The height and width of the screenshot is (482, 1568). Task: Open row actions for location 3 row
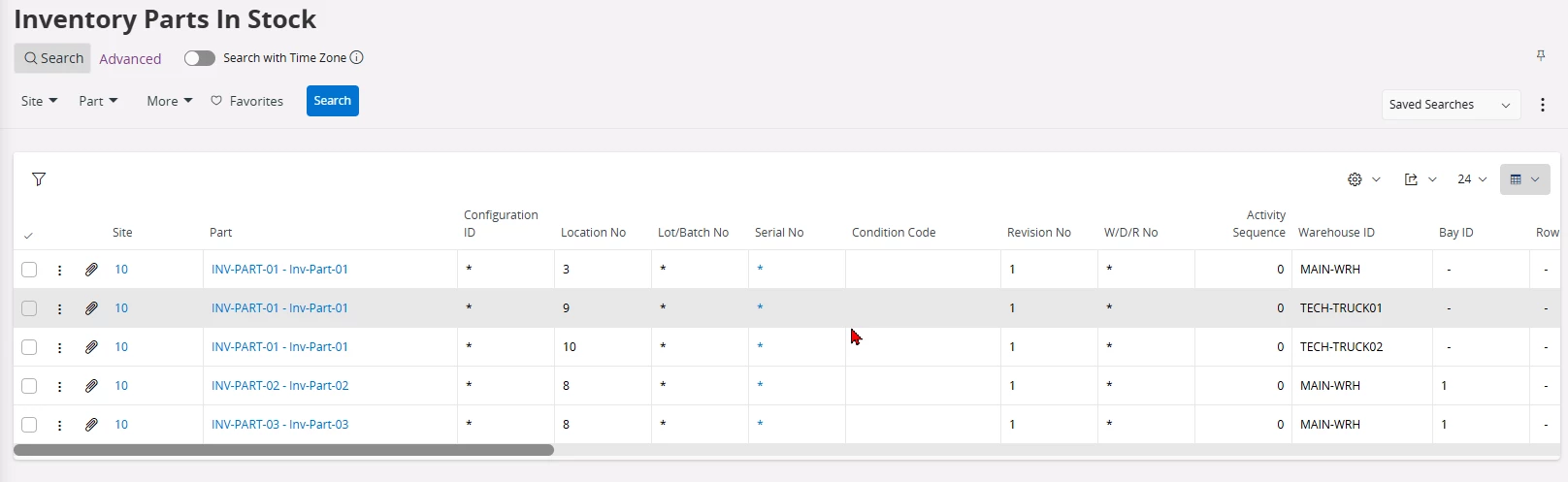tap(60, 270)
